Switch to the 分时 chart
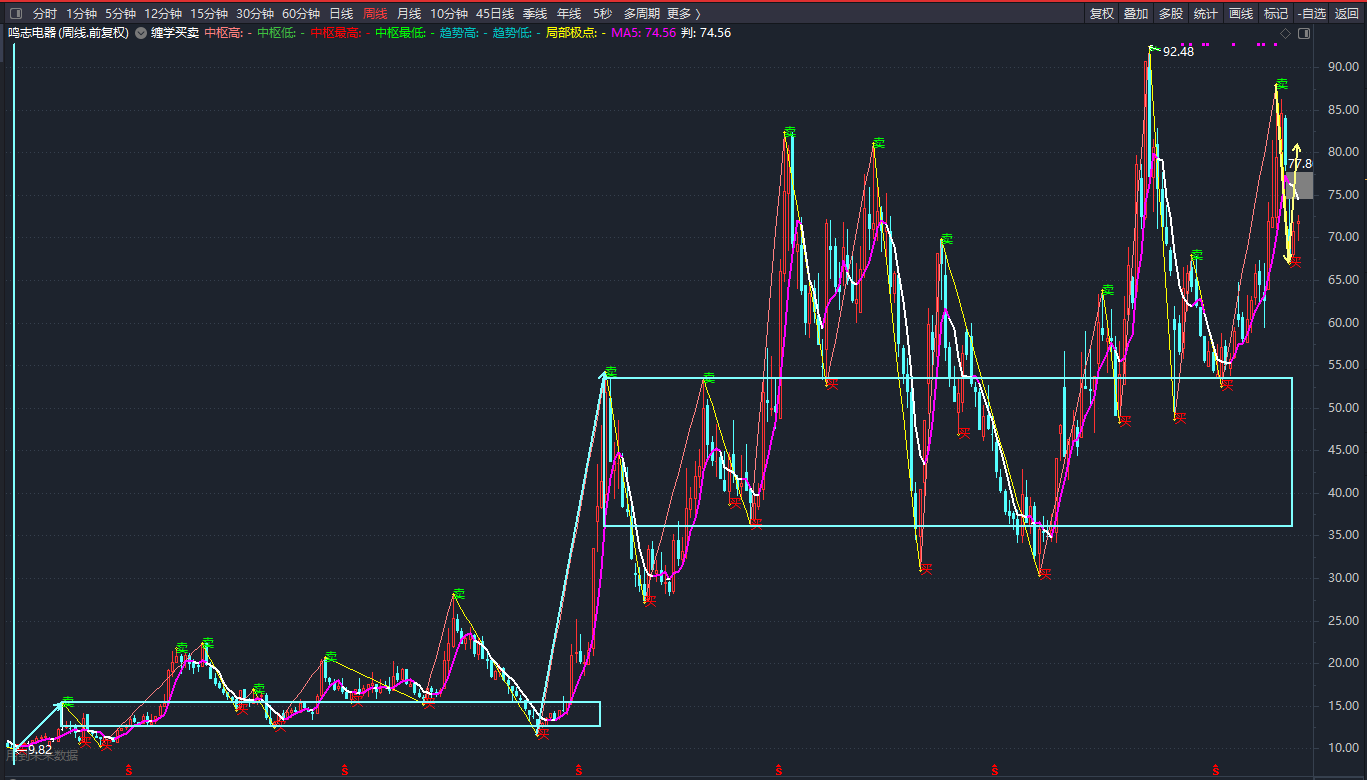1367x780 pixels. [44, 14]
